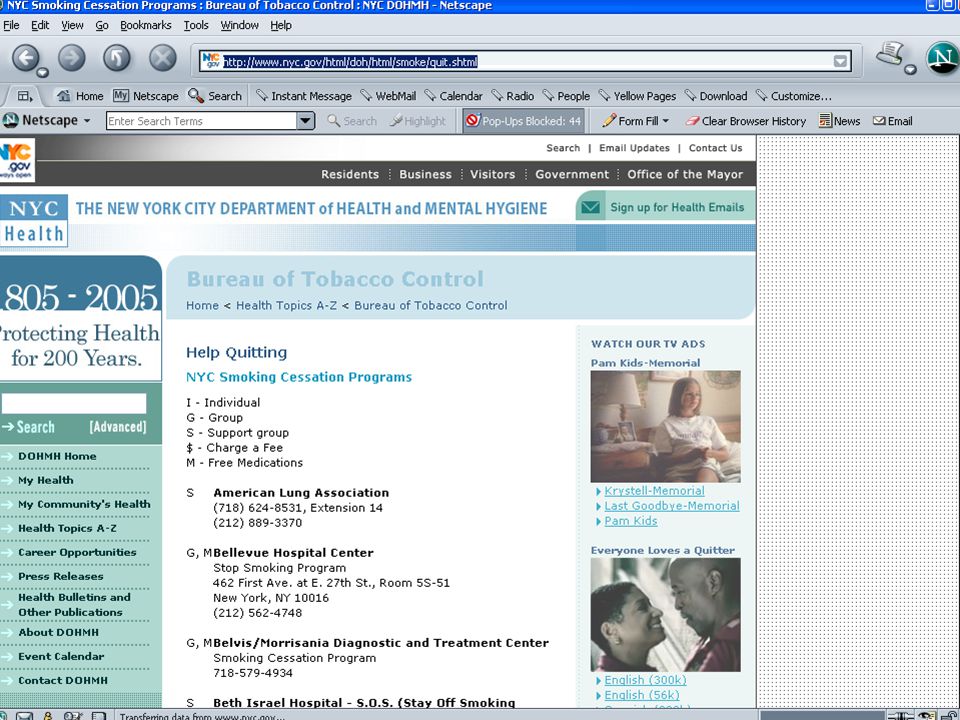Open the People bookmark
The image size is (960, 720).
click(x=566, y=96)
